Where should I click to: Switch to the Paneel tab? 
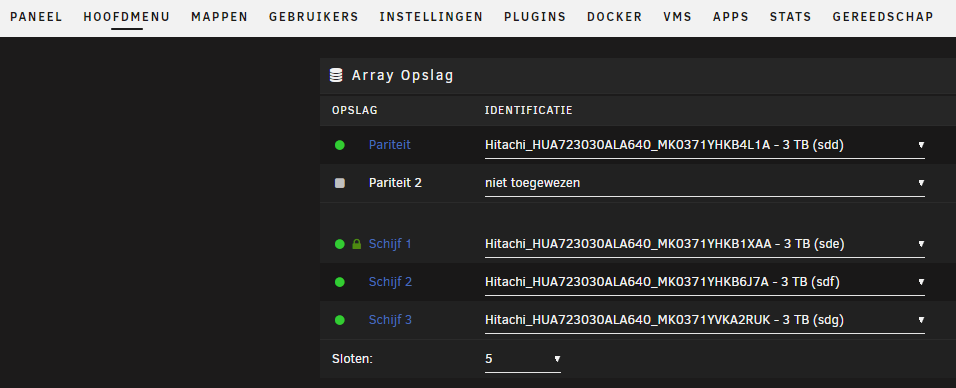pyautogui.click(x=36, y=17)
